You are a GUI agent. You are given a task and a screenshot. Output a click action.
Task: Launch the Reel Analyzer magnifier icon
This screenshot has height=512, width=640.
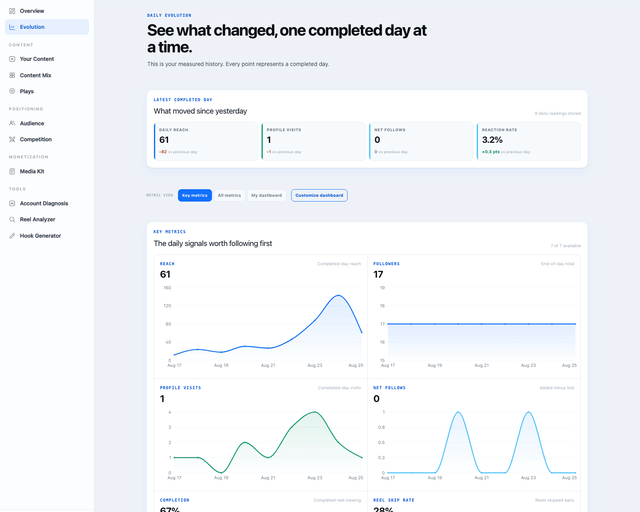[12, 219]
